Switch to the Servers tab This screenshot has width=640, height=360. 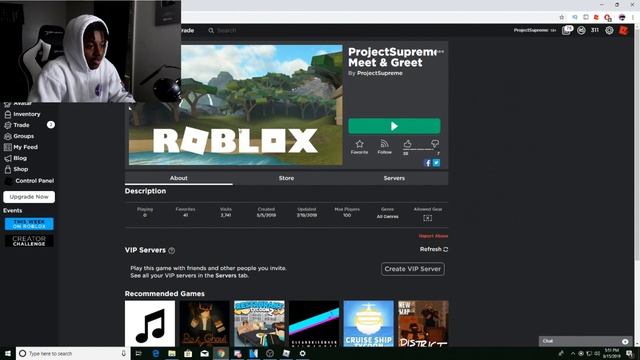point(394,178)
